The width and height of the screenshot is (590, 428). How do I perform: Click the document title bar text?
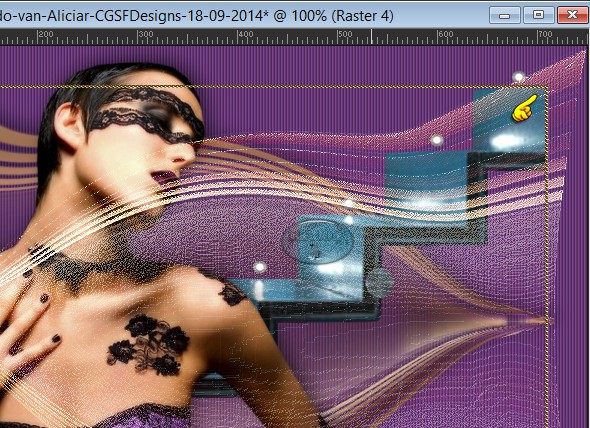point(196,16)
